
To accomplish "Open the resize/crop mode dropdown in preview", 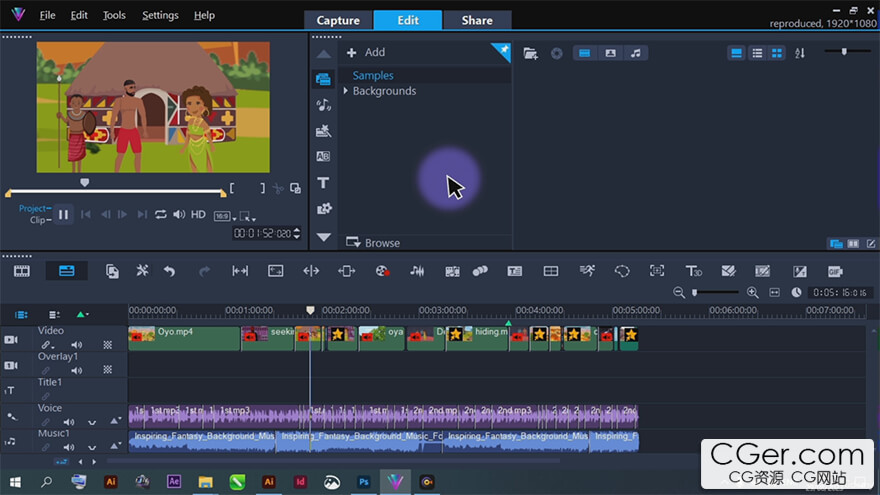I will pyautogui.click(x=248, y=216).
